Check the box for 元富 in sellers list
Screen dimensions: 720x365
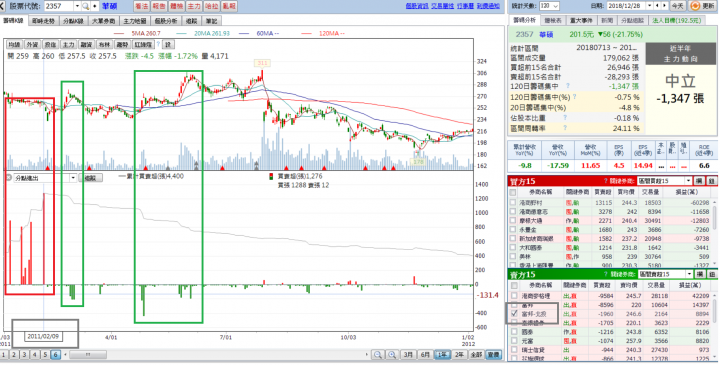(x=514, y=341)
